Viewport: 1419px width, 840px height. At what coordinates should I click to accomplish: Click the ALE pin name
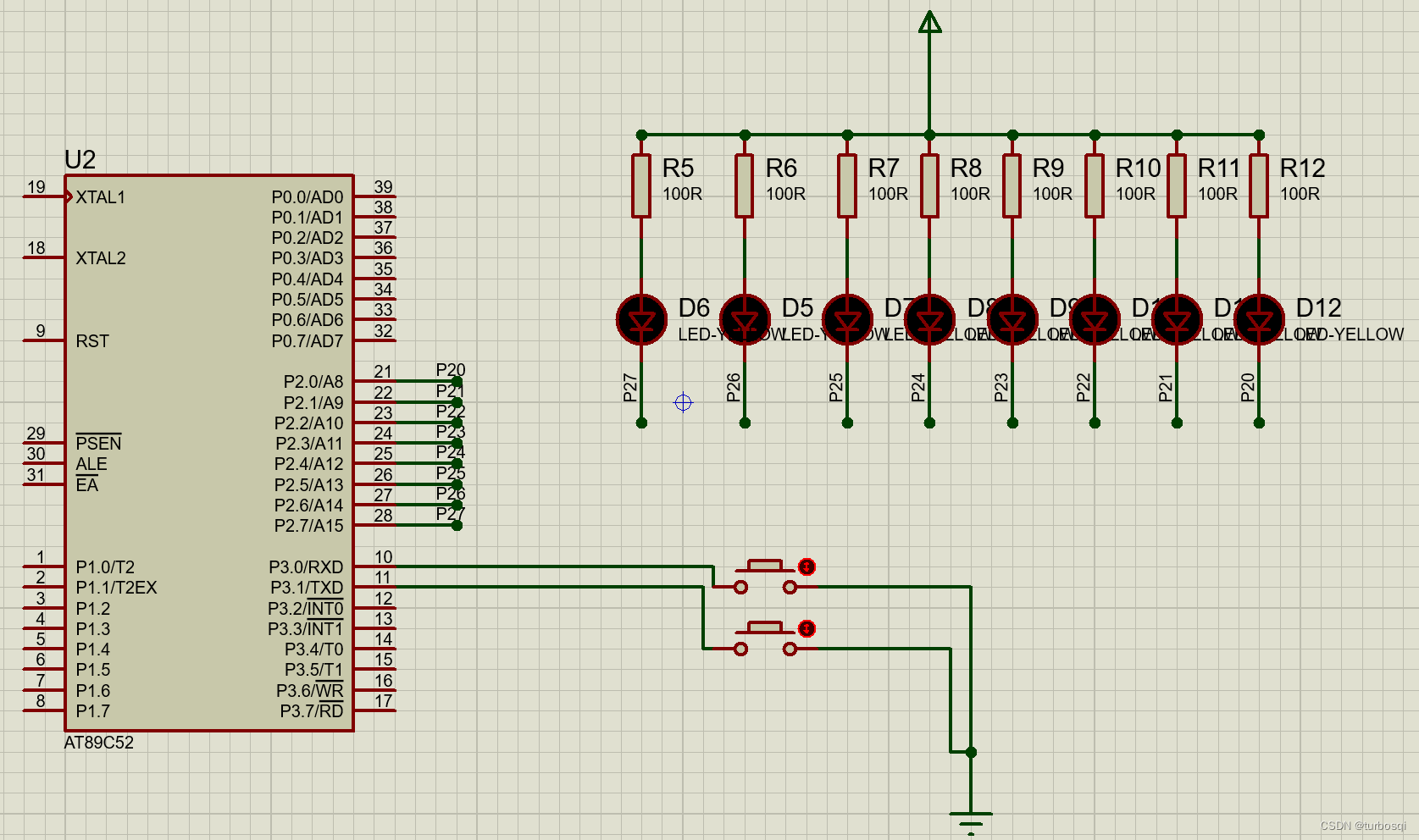91,464
